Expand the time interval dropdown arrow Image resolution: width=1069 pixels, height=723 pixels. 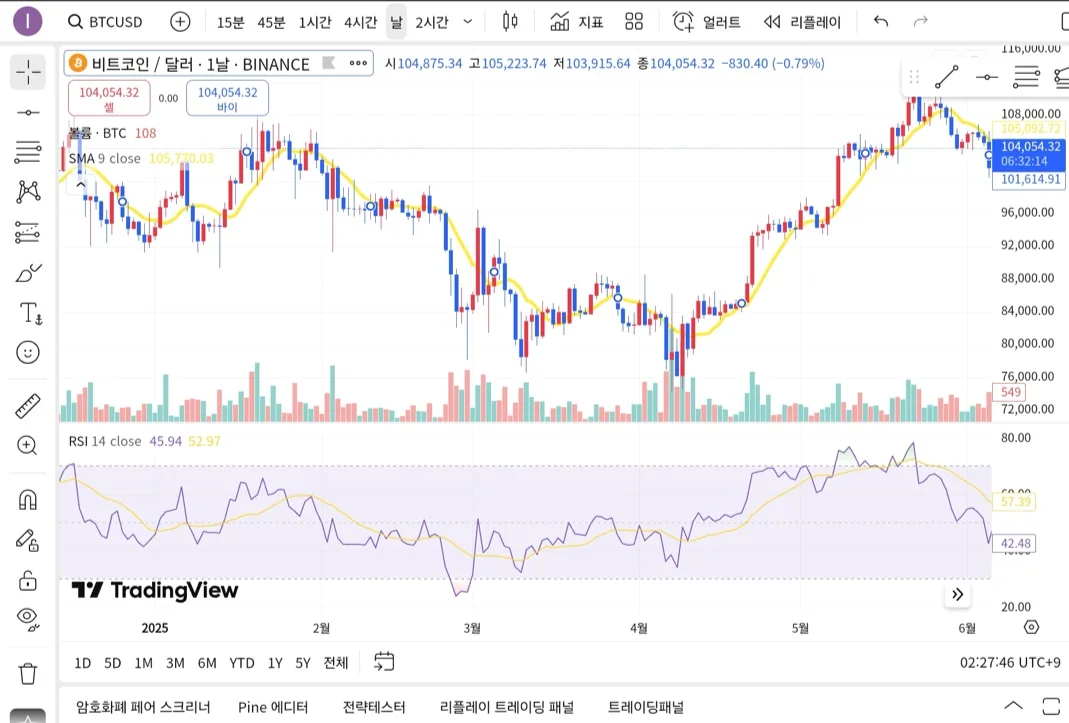[x=467, y=21]
